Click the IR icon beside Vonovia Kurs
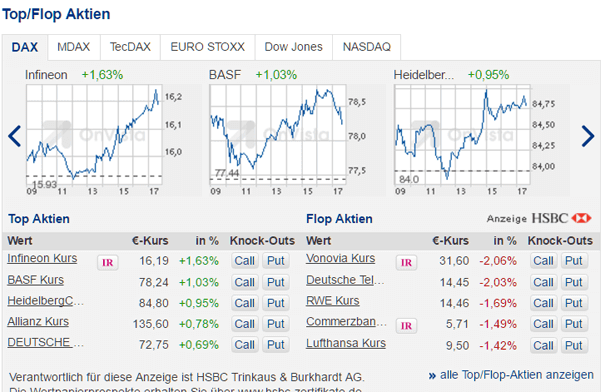The height and width of the screenshot is (392, 610). tap(406, 262)
